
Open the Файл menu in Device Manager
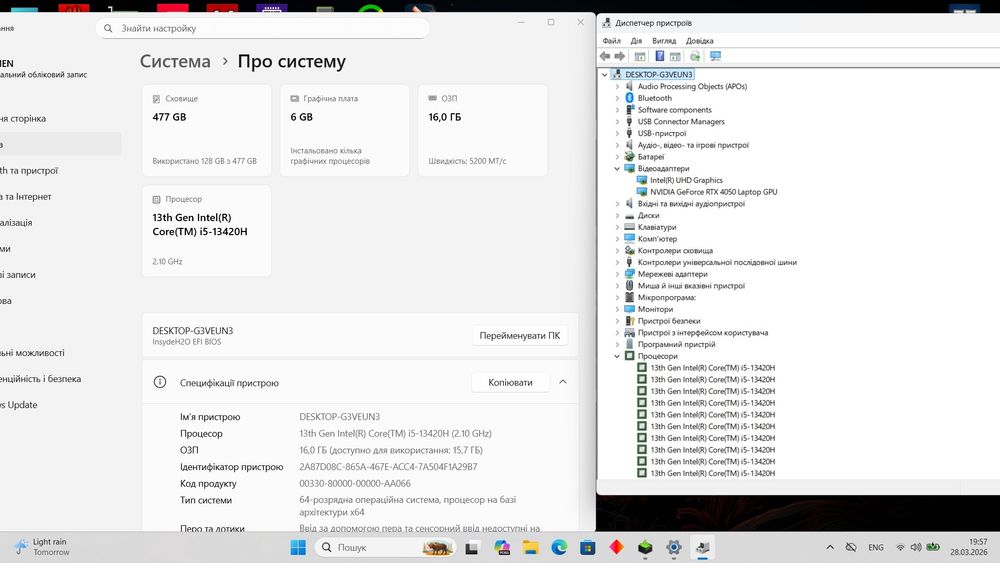pos(611,41)
